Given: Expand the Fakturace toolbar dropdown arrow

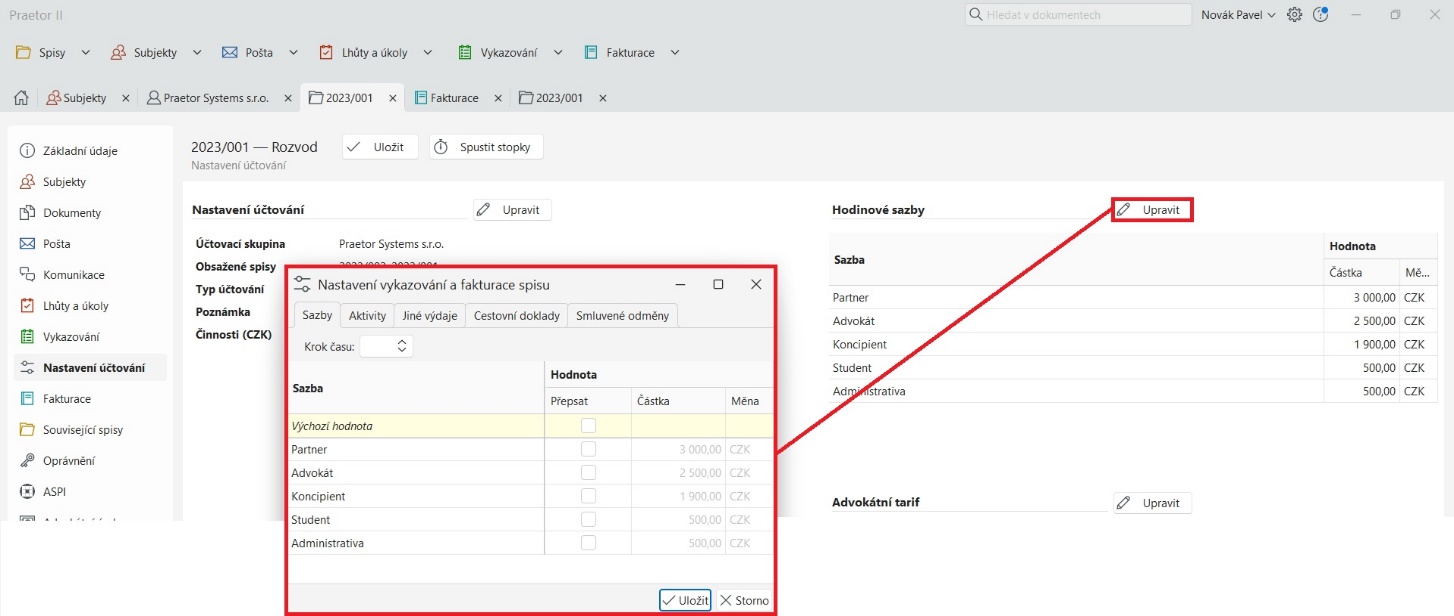Looking at the screenshot, I should pos(675,52).
